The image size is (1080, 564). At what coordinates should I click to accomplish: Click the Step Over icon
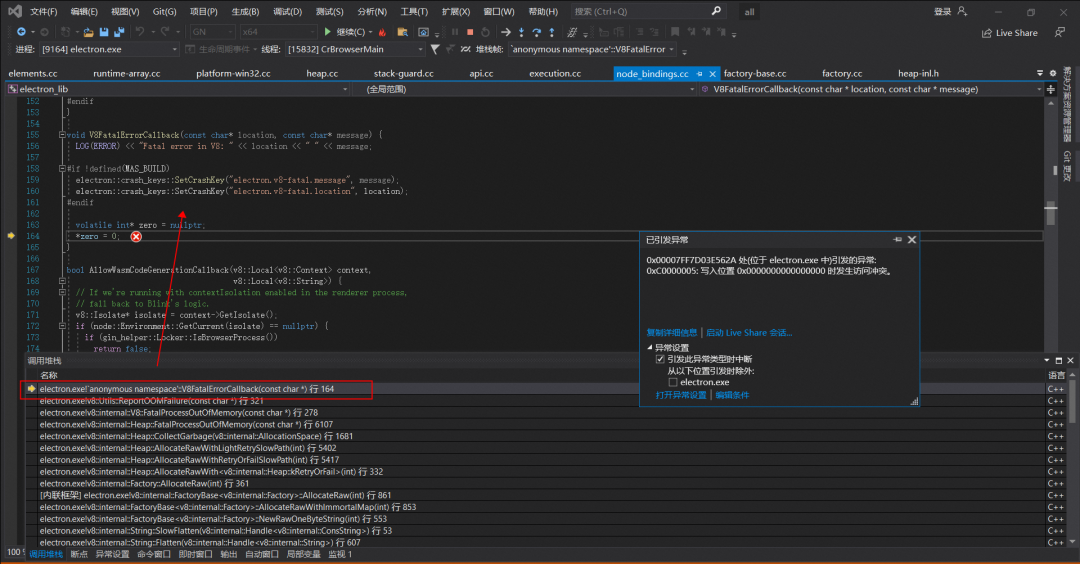click(x=537, y=32)
